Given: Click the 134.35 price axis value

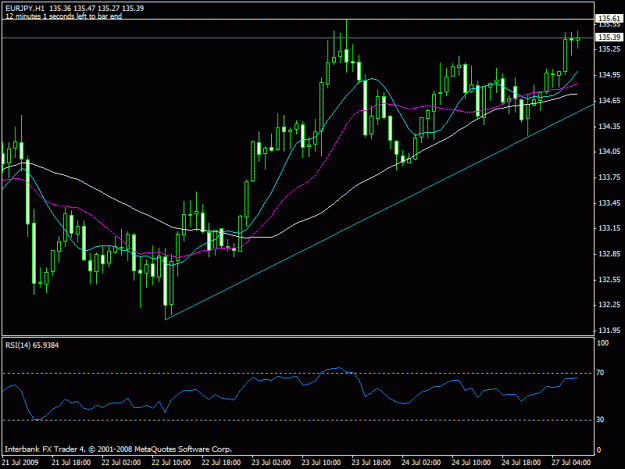Looking at the screenshot, I should 609,126.
